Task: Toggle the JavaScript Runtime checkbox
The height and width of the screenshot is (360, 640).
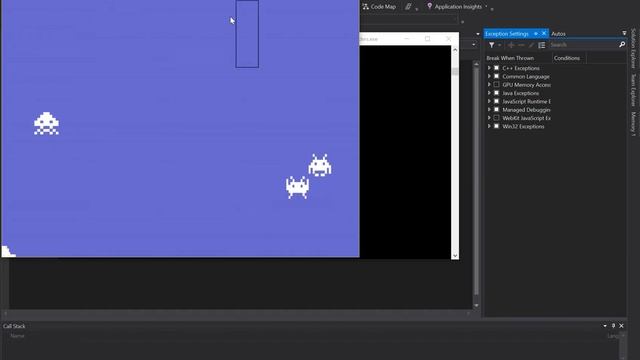Action: coord(496,101)
